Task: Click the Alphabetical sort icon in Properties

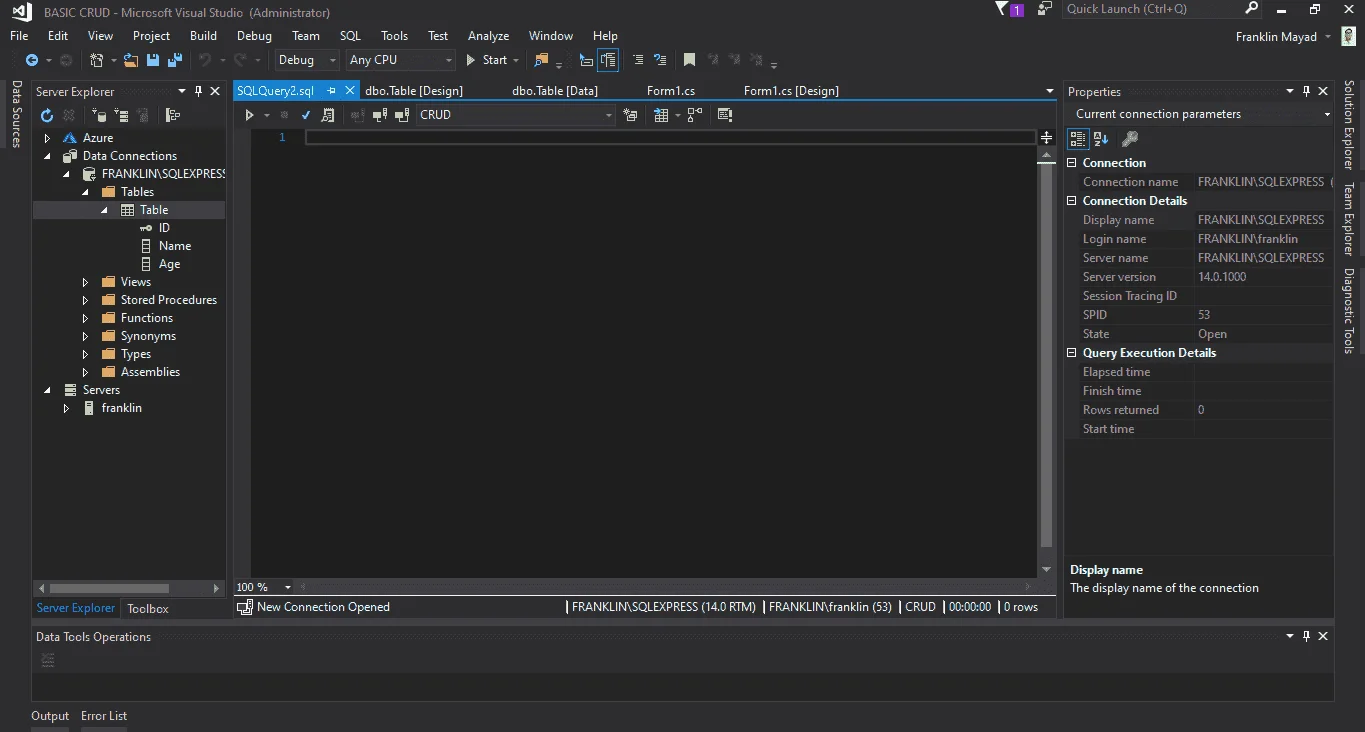Action: pos(1101,139)
